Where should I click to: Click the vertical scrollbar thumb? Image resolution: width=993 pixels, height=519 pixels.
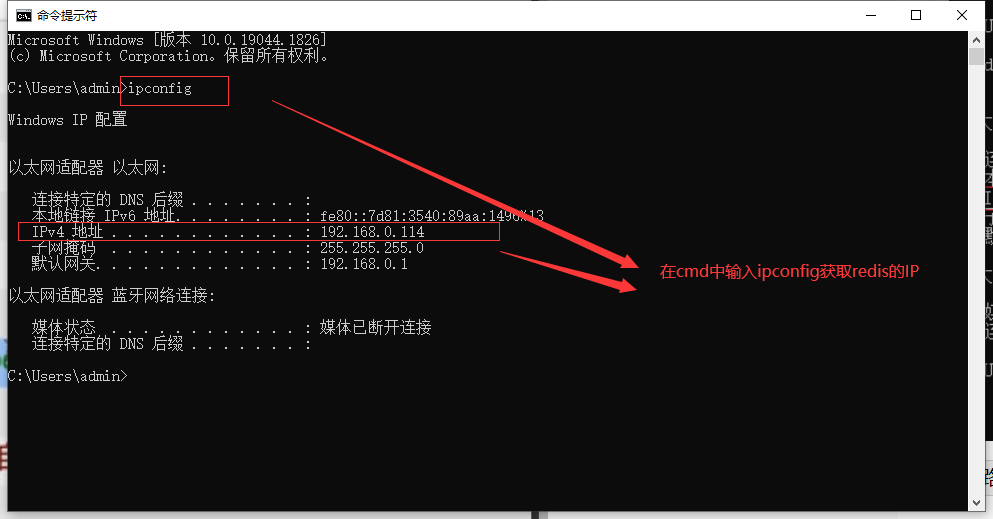pyautogui.click(x=976, y=56)
